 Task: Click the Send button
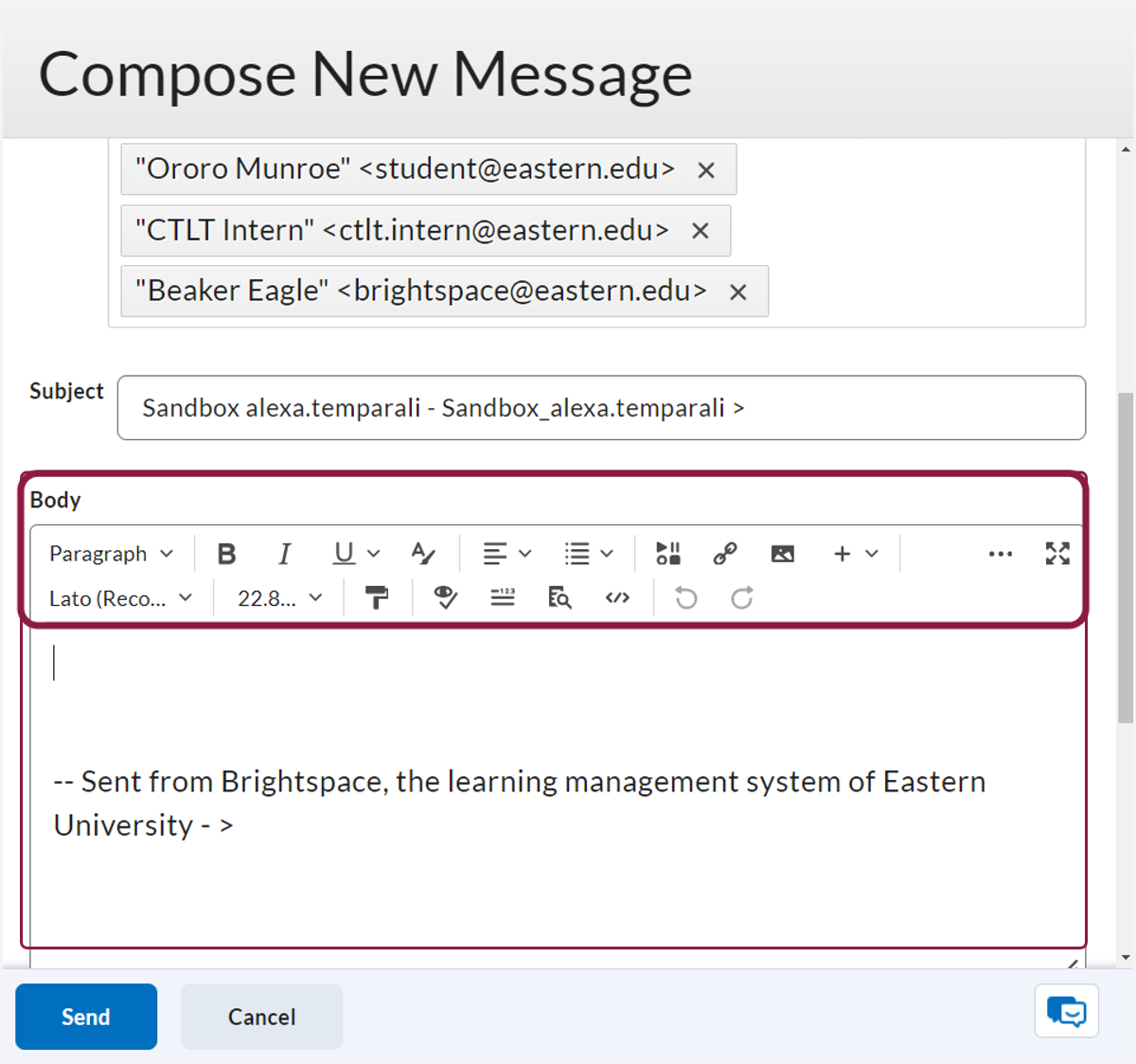(86, 1017)
